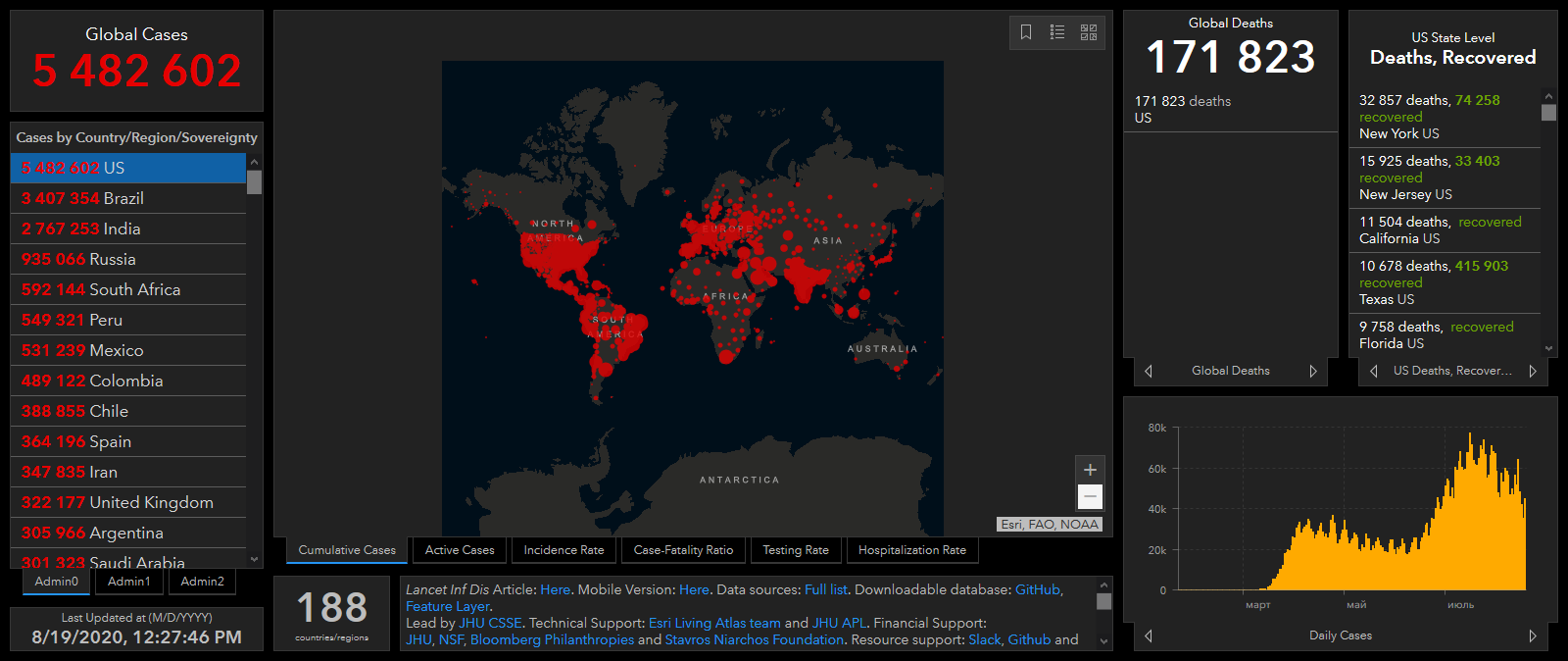Select United Kingdom in the country list
Screen dimensions: 1568x661
click(x=128, y=502)
